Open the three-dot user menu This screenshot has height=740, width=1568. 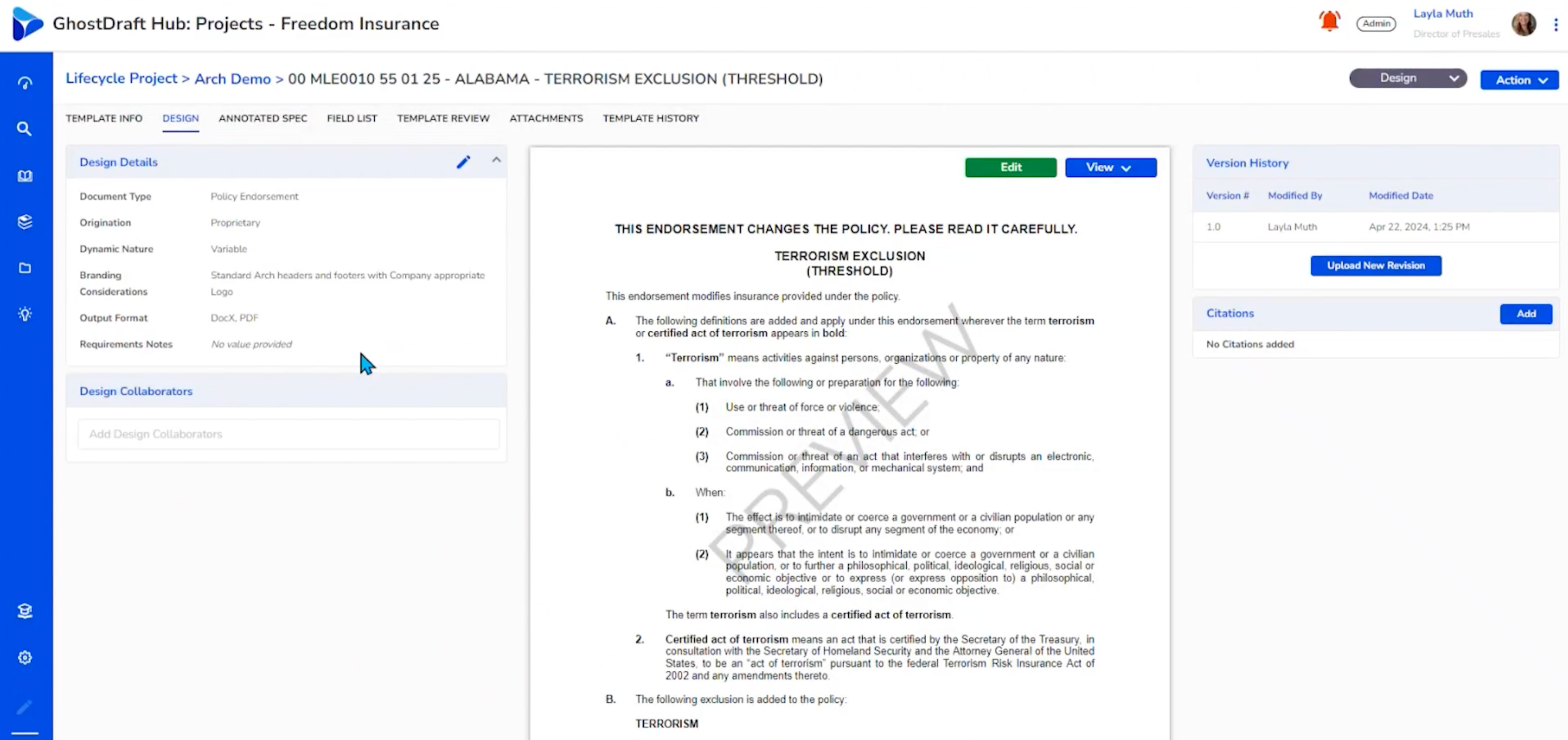pos(1556,24)
